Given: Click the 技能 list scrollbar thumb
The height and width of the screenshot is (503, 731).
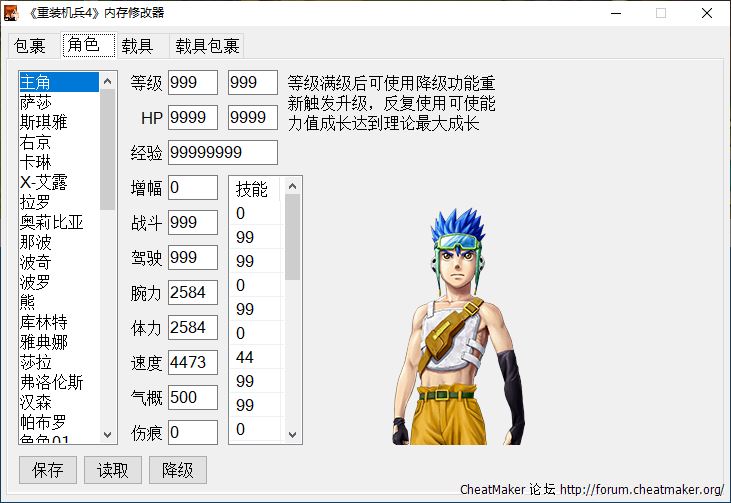Looking at the screenshot, I should pos(292,237).
